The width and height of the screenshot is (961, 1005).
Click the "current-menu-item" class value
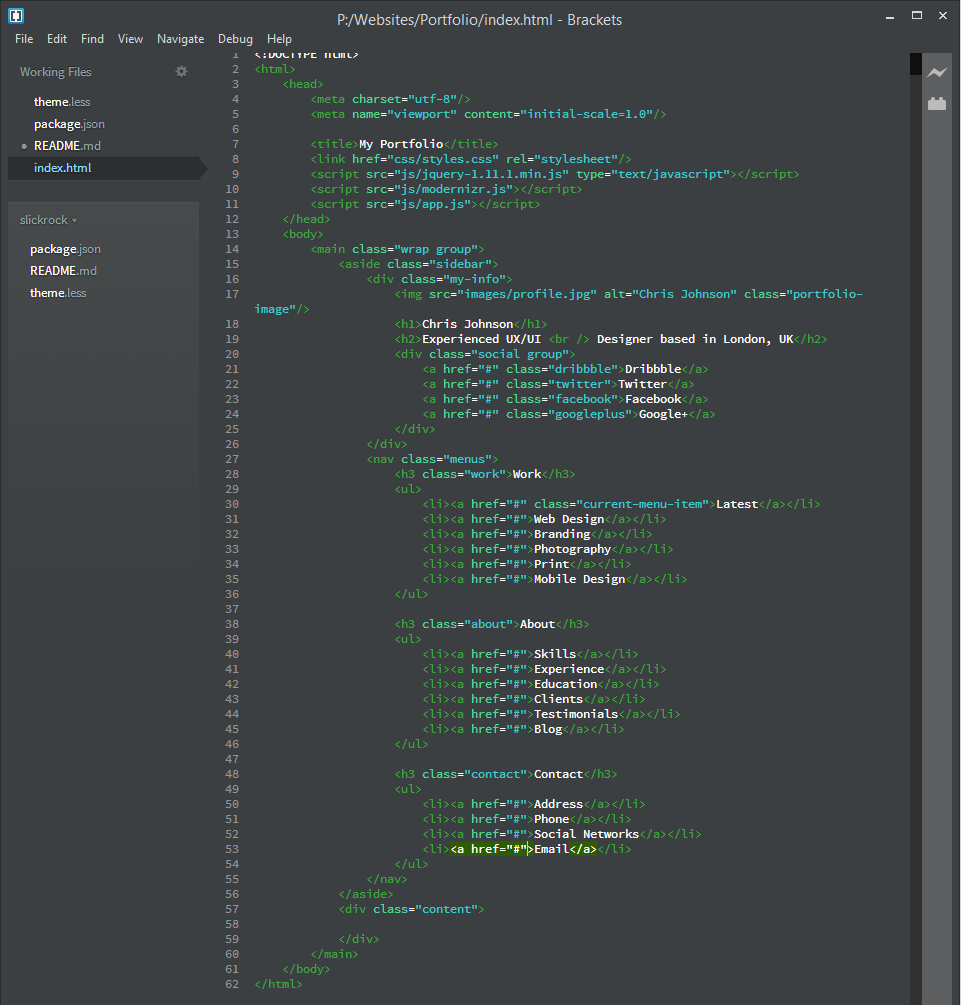coord(642,504)
